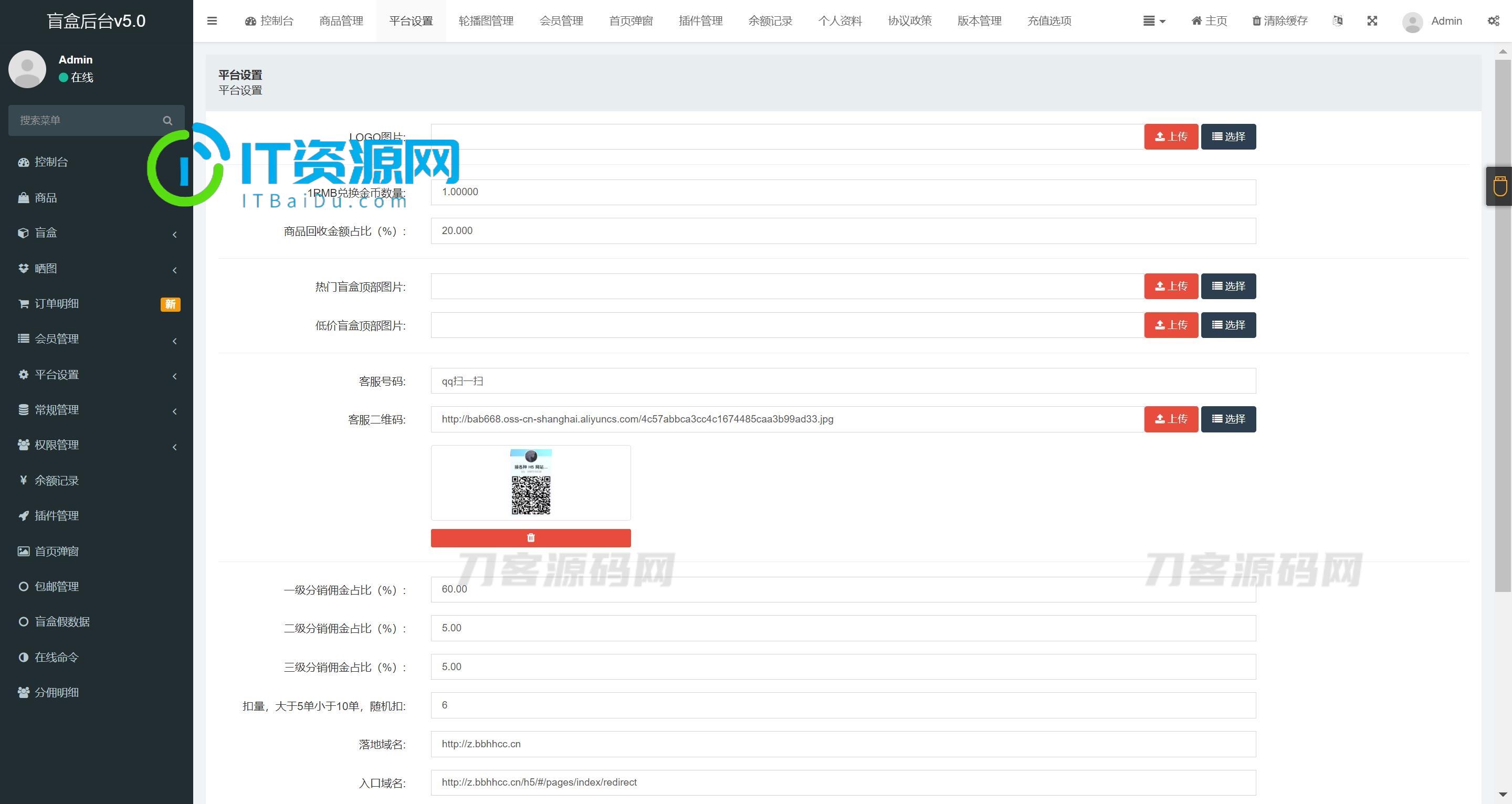The height and width of the screenshot is (804, 1512).
Task: Click the 订单明细 order details icon
Action: pos(23,303)
